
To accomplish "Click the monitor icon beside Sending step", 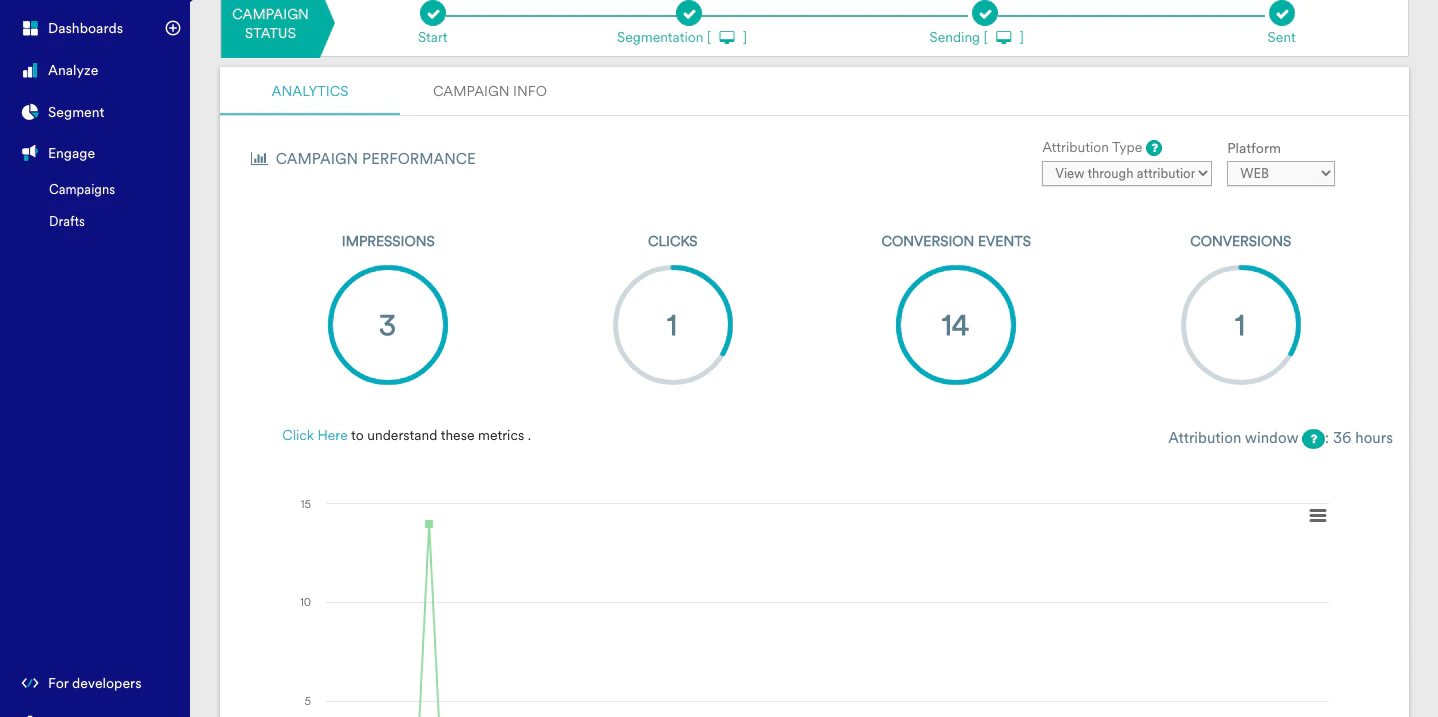I will (x=1006, y=36).
